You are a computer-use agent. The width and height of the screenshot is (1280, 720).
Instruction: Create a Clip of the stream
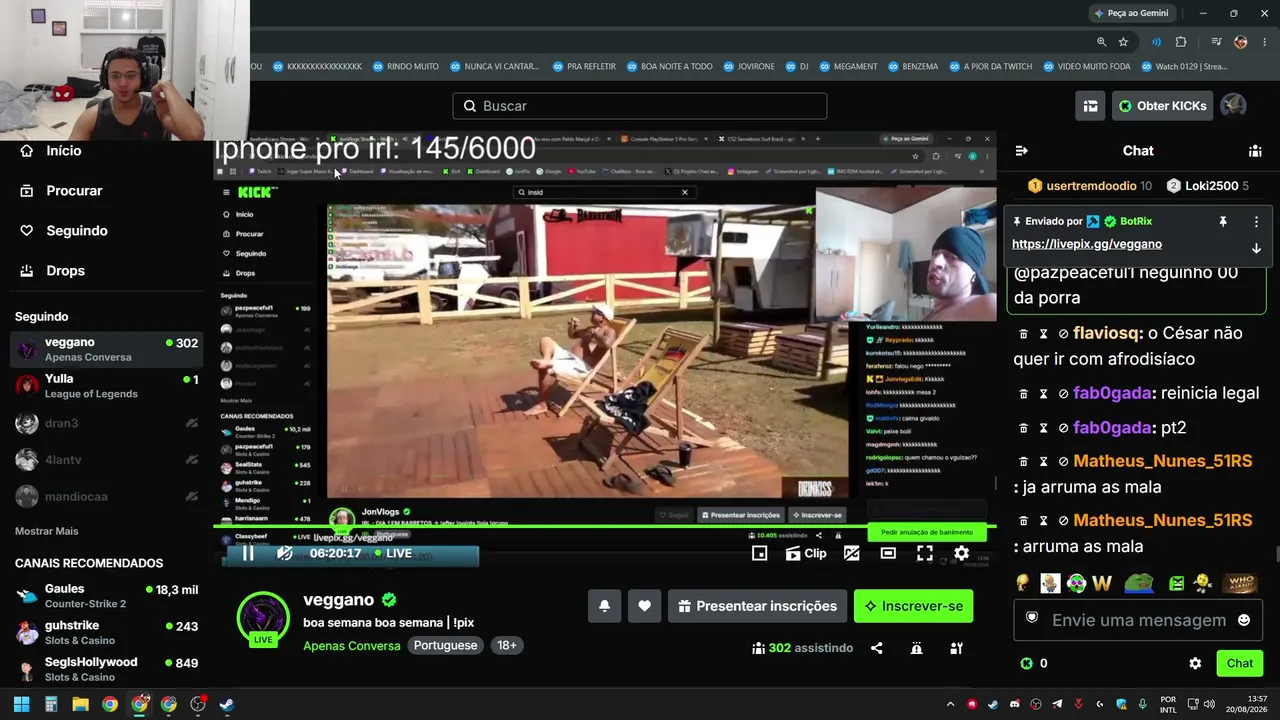(x=806, y=553)
